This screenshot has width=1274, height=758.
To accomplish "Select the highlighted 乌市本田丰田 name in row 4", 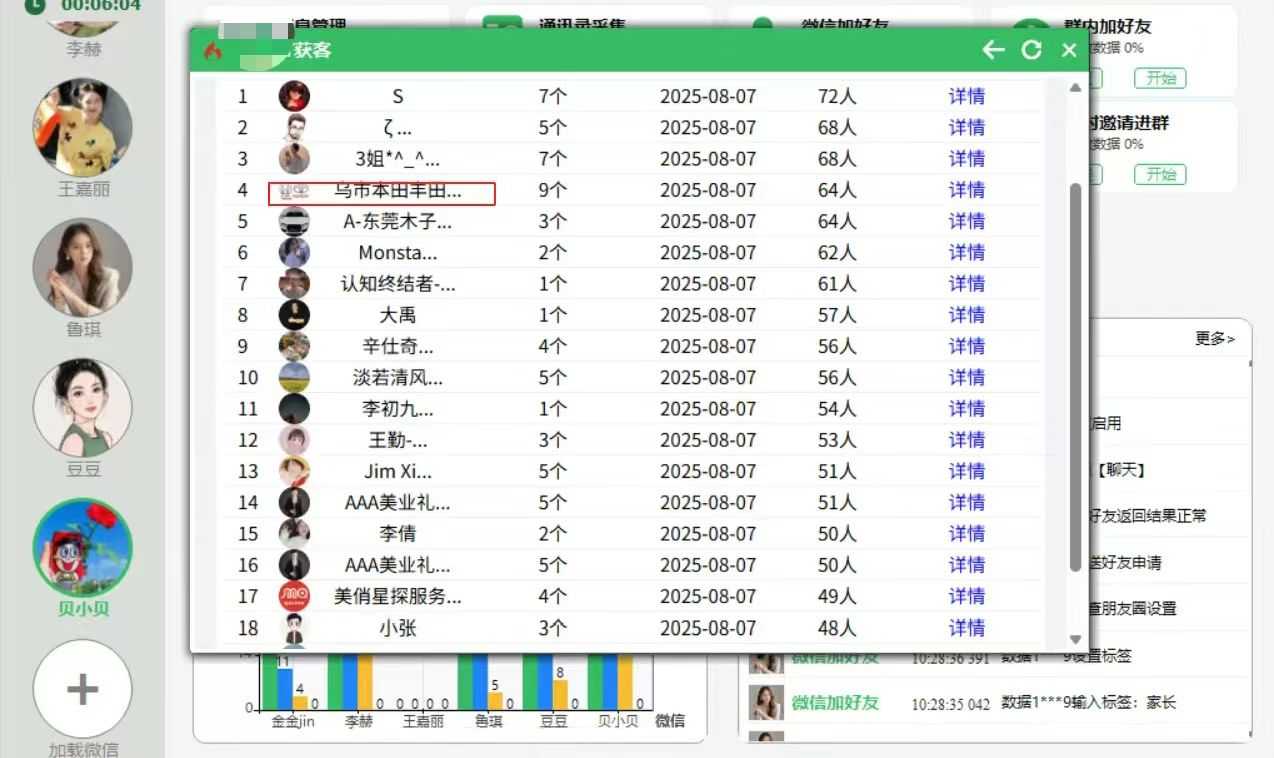I will pos(397,191).
